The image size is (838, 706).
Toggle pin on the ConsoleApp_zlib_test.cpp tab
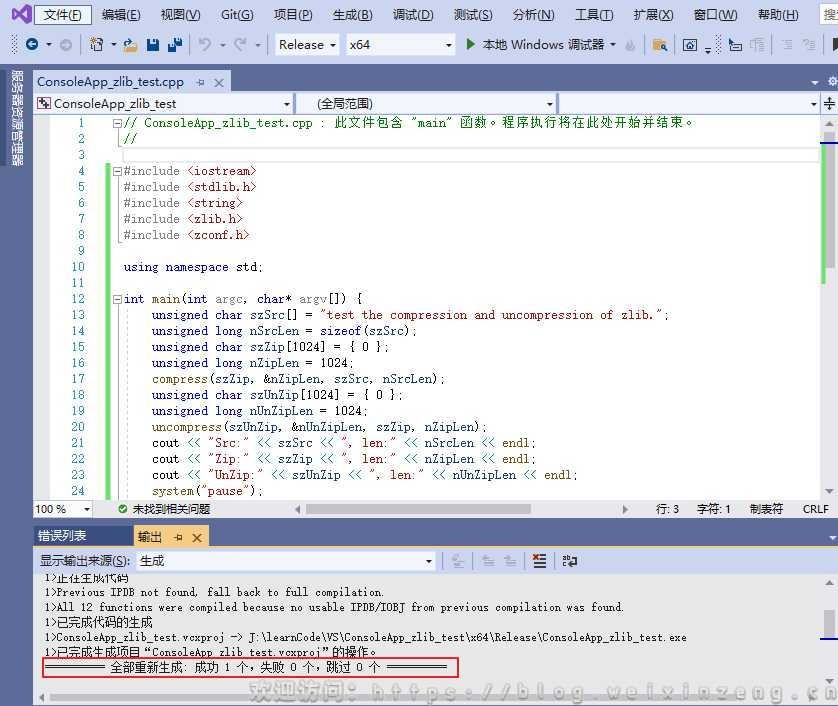pyautogui.click(x=201, y=82)
